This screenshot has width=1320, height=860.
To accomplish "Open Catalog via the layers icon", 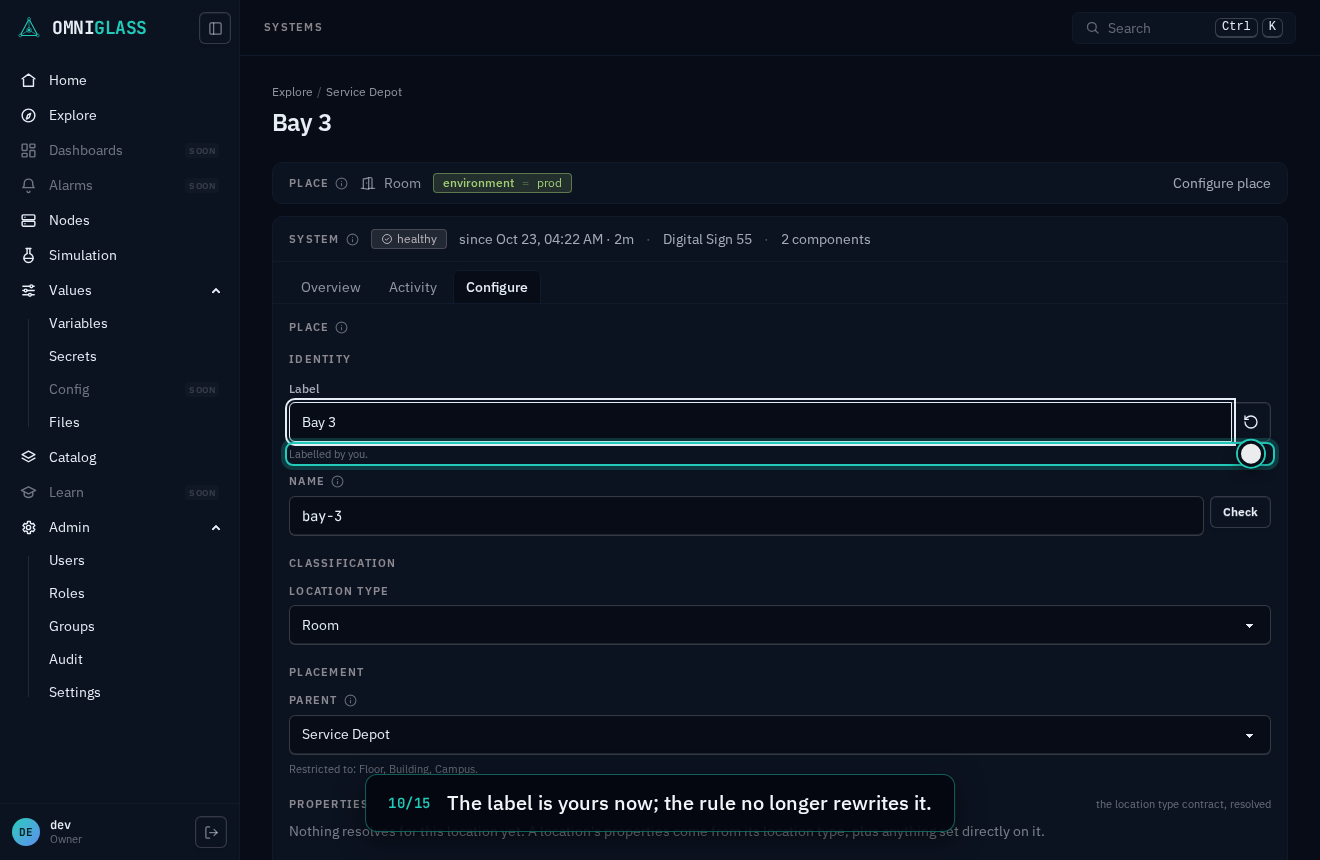I will click(x=29, y=457).
